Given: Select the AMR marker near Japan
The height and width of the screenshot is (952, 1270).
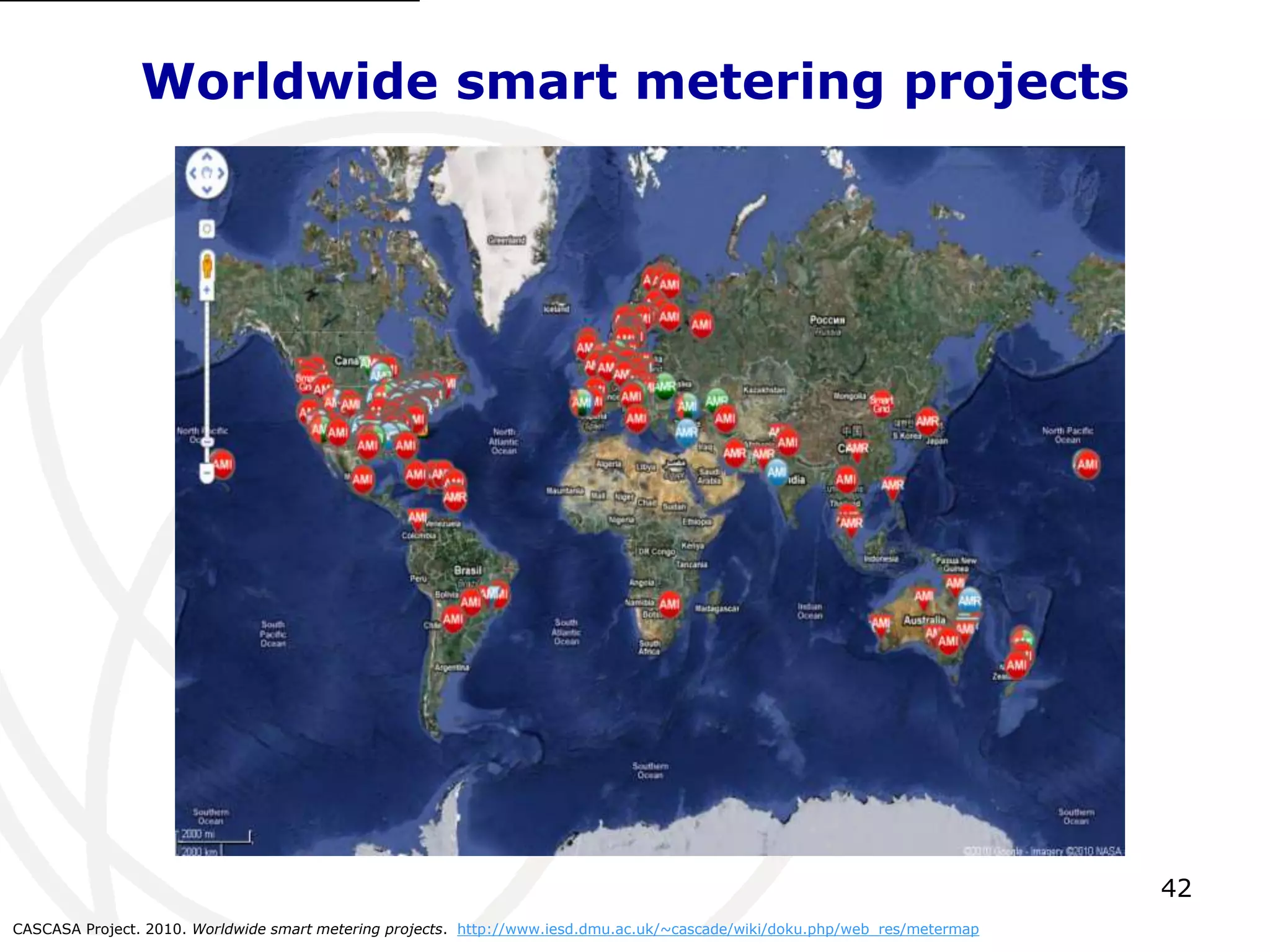Looking at the screenshot, I should click(x=927, y=423).
